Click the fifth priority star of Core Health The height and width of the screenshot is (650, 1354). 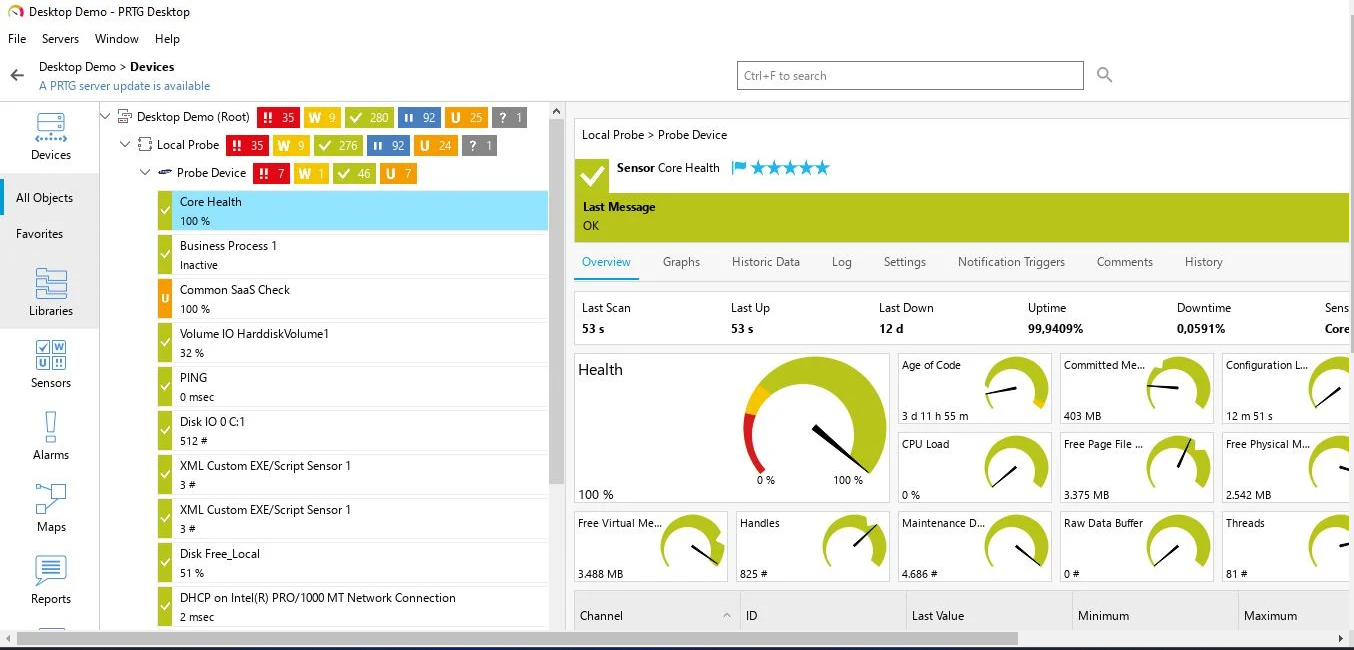822,168
